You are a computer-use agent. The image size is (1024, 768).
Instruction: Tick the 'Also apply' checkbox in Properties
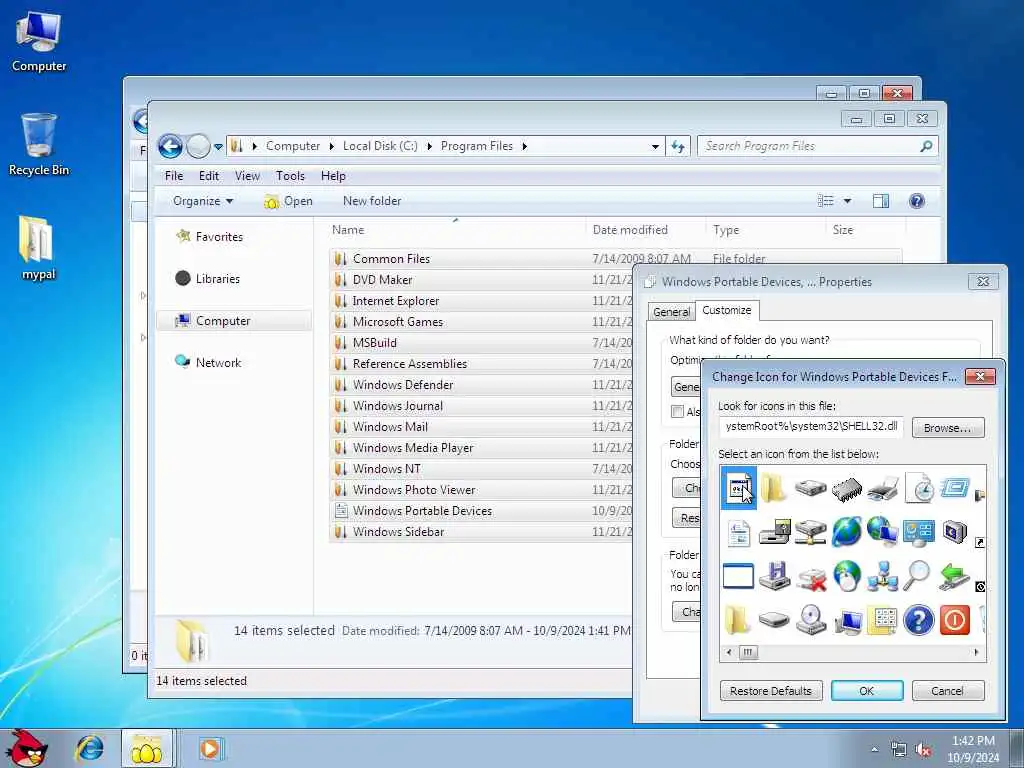pos(677,411)
